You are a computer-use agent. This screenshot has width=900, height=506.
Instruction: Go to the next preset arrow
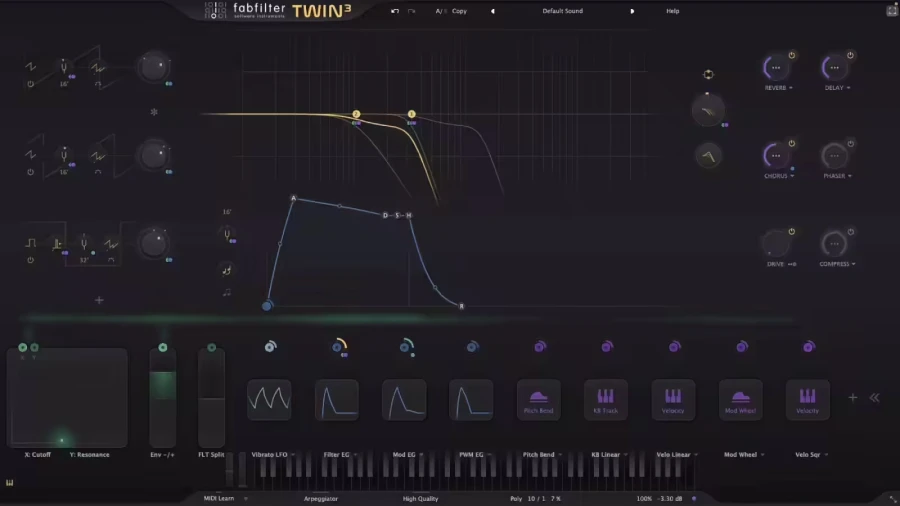coord(632,11)
